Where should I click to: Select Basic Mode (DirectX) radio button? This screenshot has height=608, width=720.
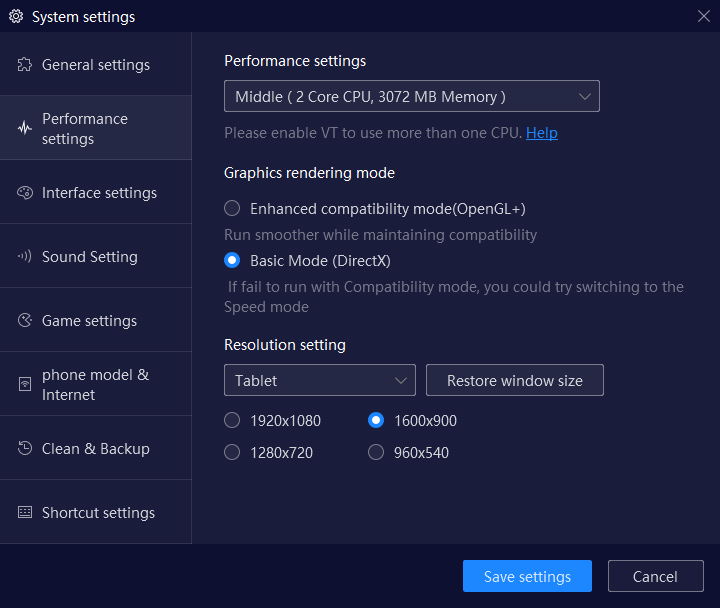pos(232,260)
